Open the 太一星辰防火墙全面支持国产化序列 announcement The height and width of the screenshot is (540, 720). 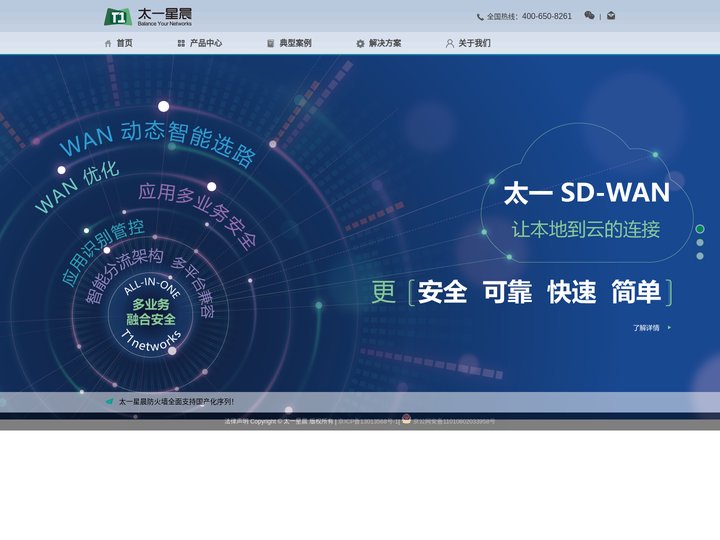click(x=176, y=402)
